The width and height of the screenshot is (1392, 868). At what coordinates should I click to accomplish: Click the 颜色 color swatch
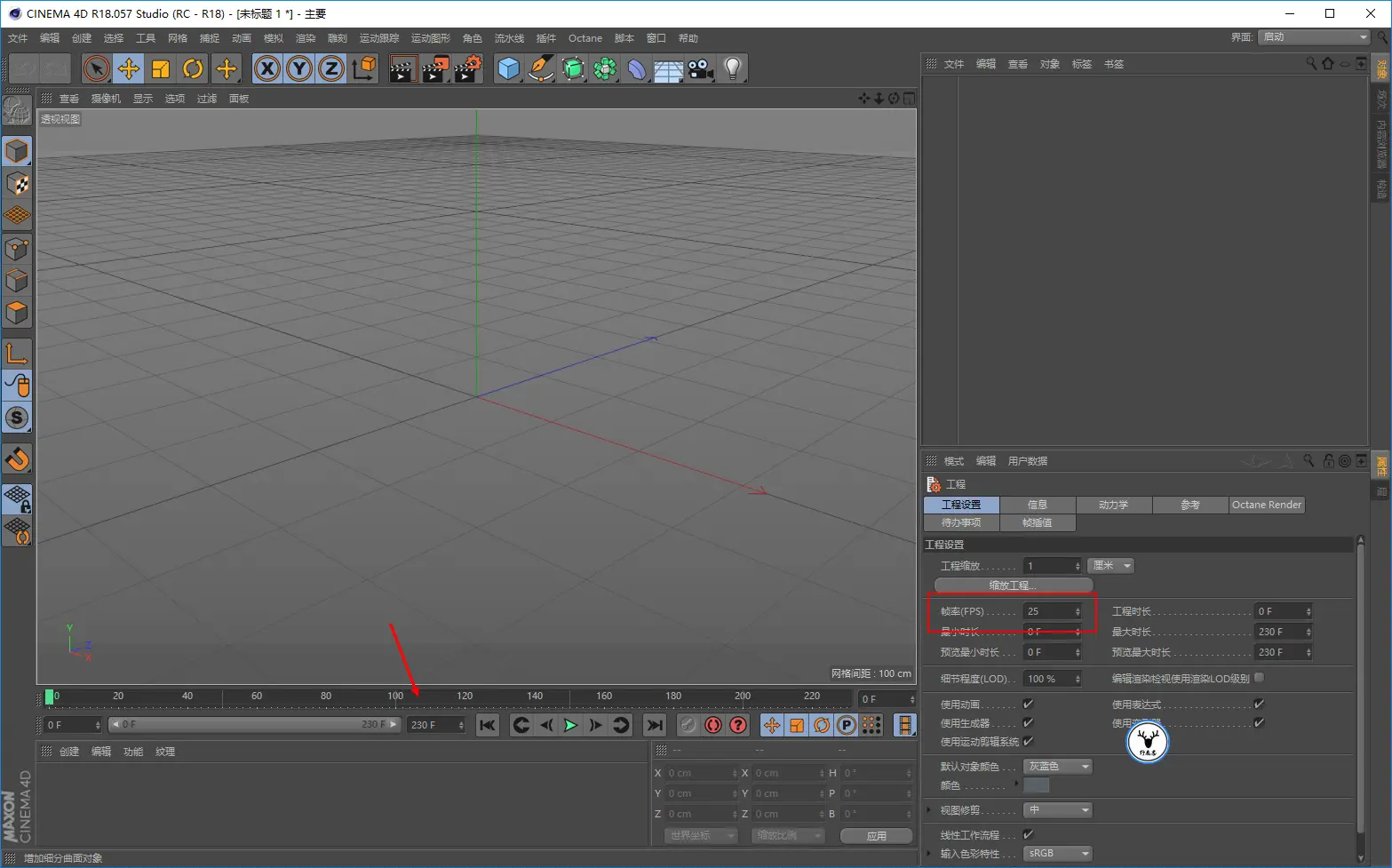(1036, 785)
